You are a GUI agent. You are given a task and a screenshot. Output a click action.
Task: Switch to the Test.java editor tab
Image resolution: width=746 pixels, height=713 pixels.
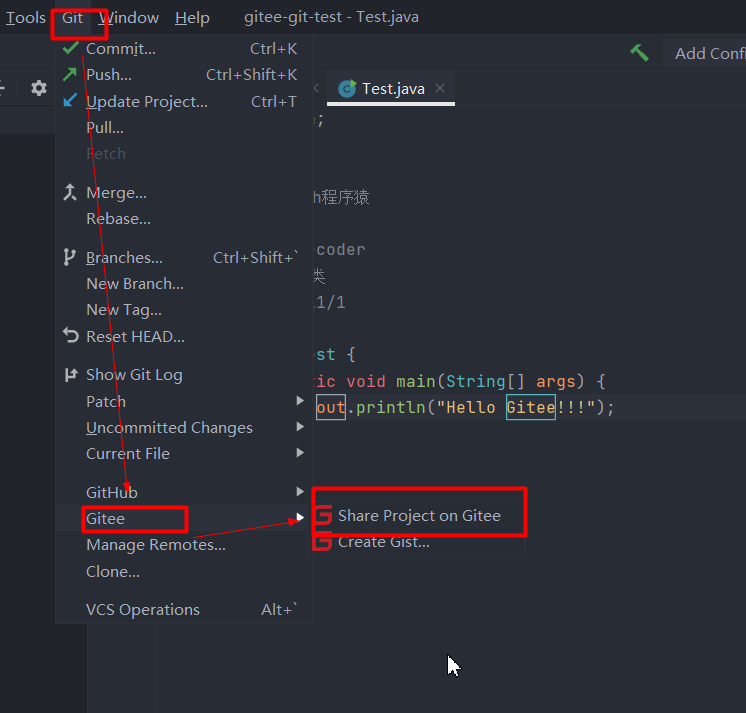(393, 89)
